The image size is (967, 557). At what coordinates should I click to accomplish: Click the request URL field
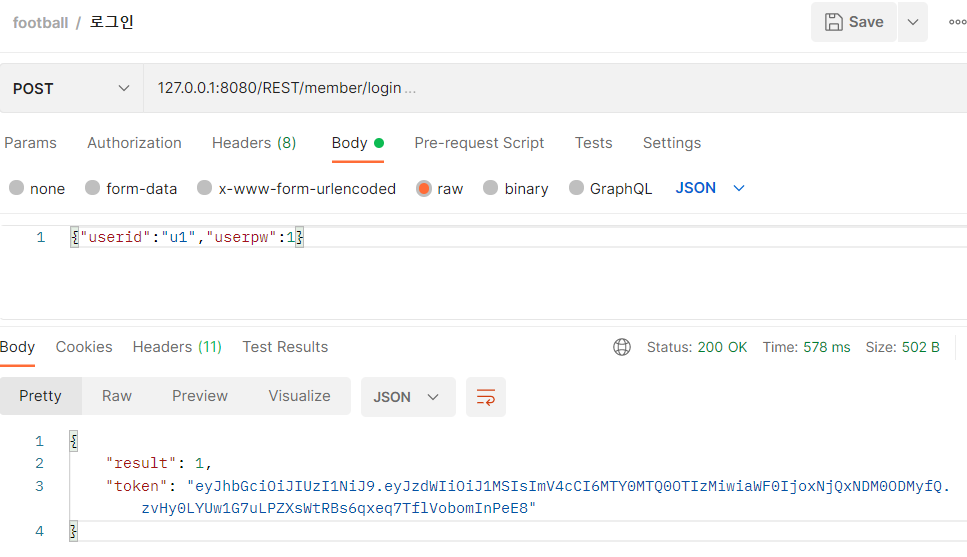(555, 88)
